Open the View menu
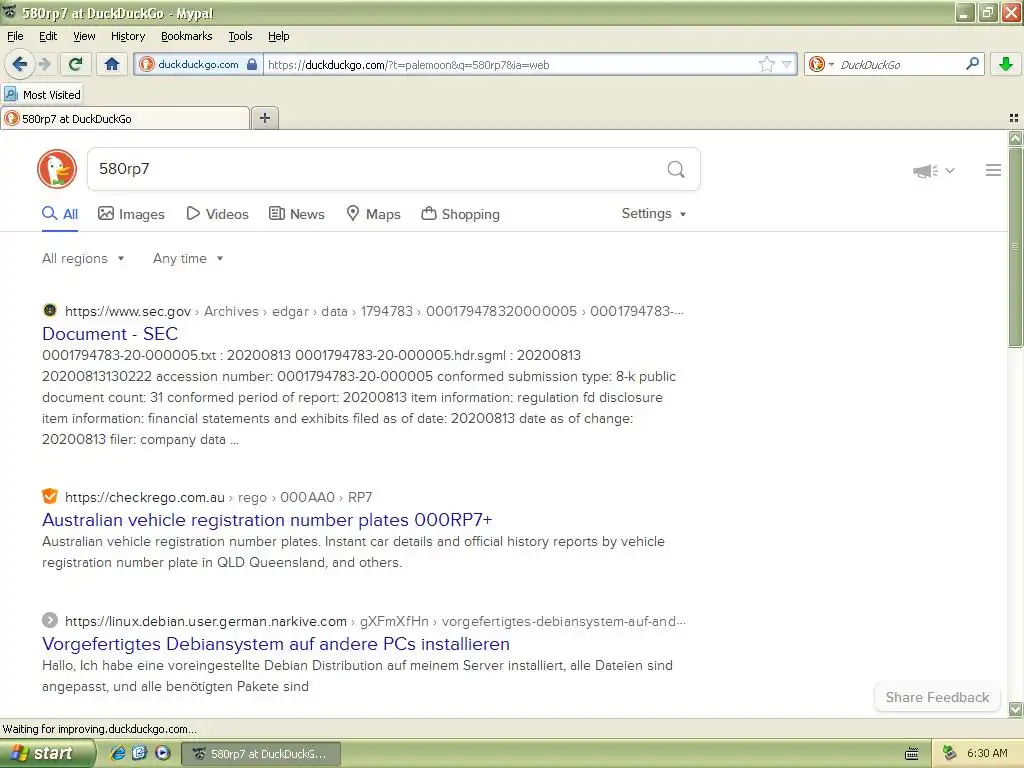The image size is (1024, 768). tap(84, 36)
